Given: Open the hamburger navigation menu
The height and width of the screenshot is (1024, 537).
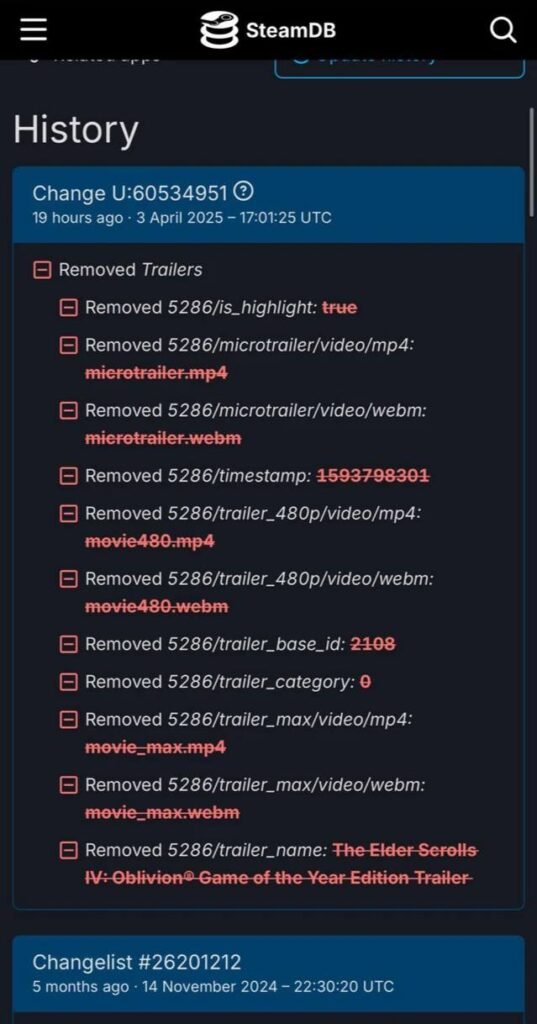Looking at the screenshot, I should click(x=33, y=29).
